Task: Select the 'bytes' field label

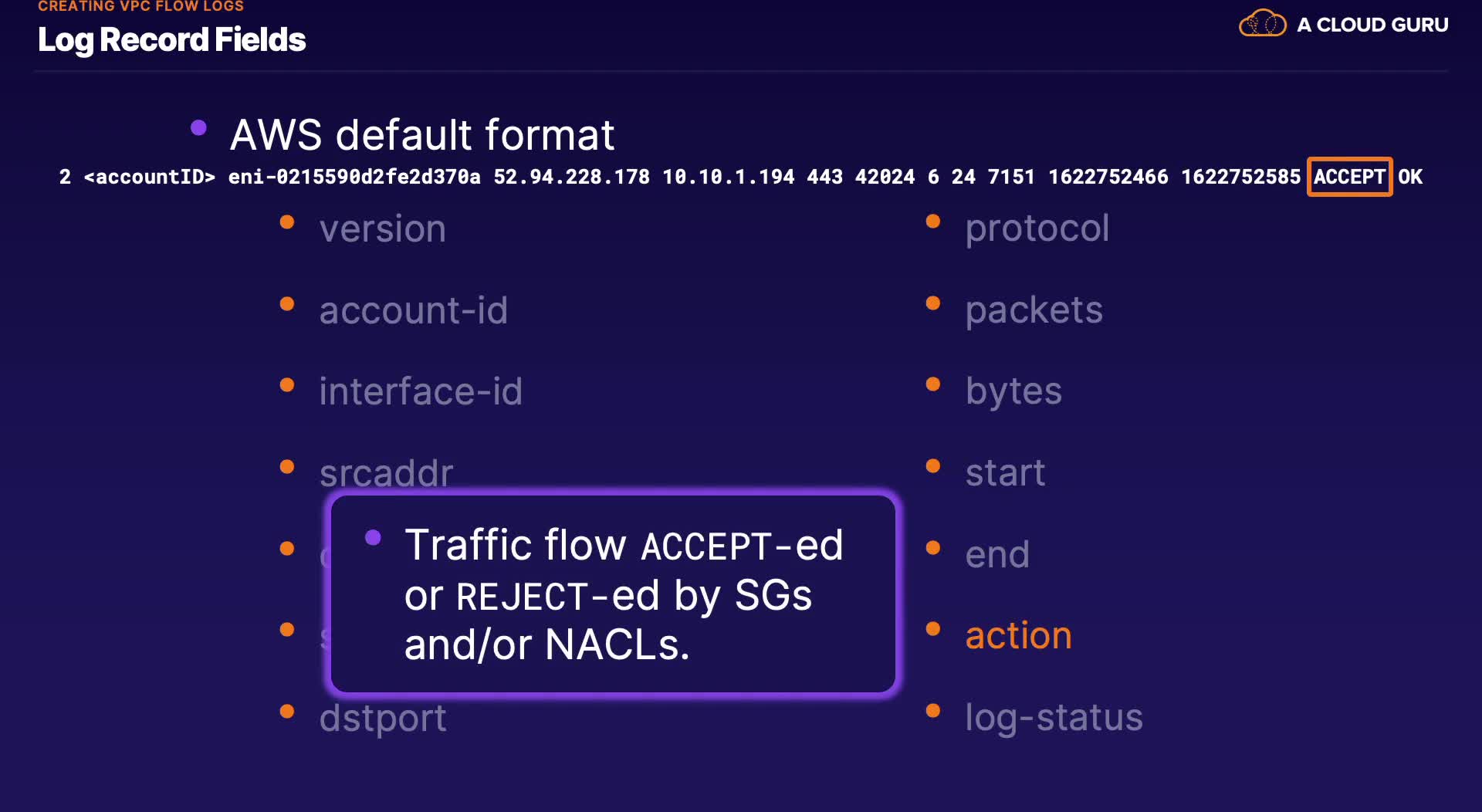Action: pos(1013,391)
